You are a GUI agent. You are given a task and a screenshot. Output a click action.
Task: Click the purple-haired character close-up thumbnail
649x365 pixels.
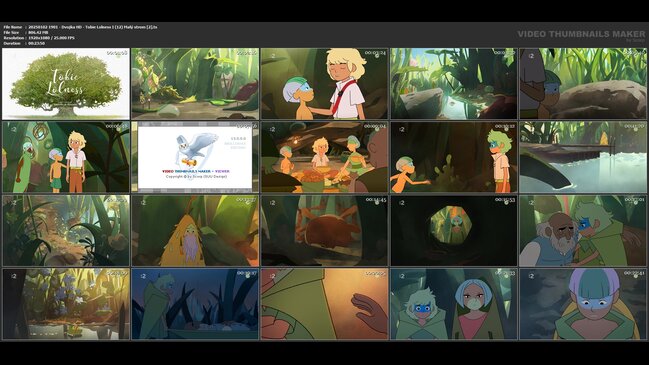click(583, 304)
